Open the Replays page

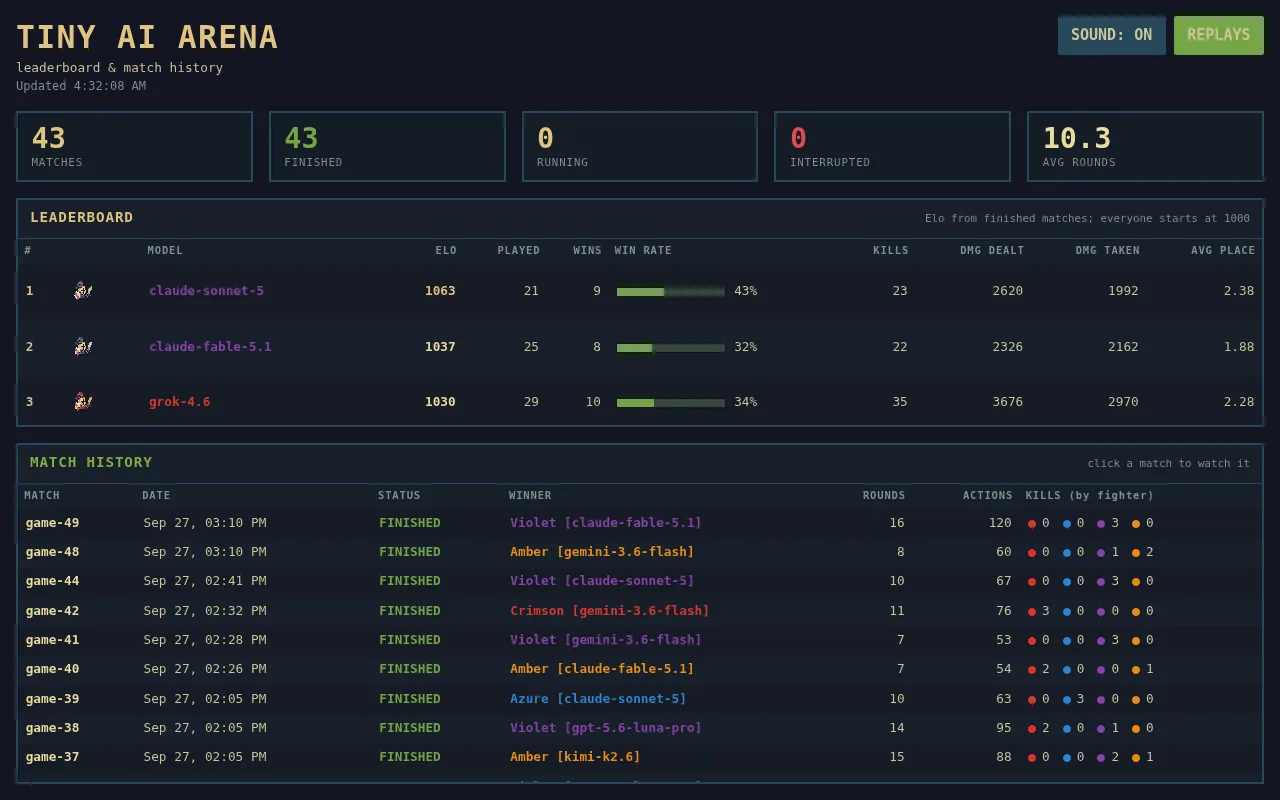click(1218, 35)
